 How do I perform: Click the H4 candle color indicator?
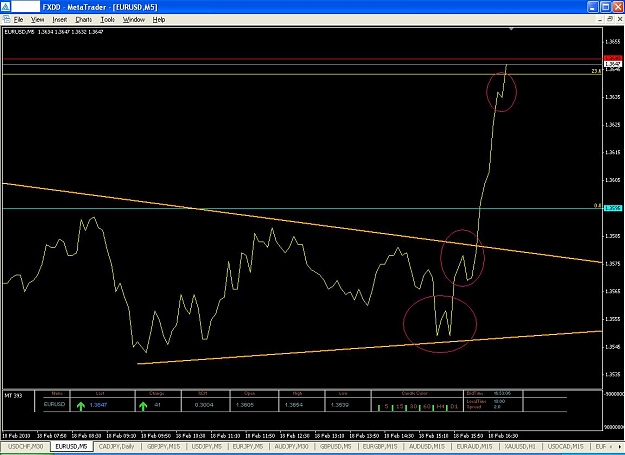coord(440,407)
